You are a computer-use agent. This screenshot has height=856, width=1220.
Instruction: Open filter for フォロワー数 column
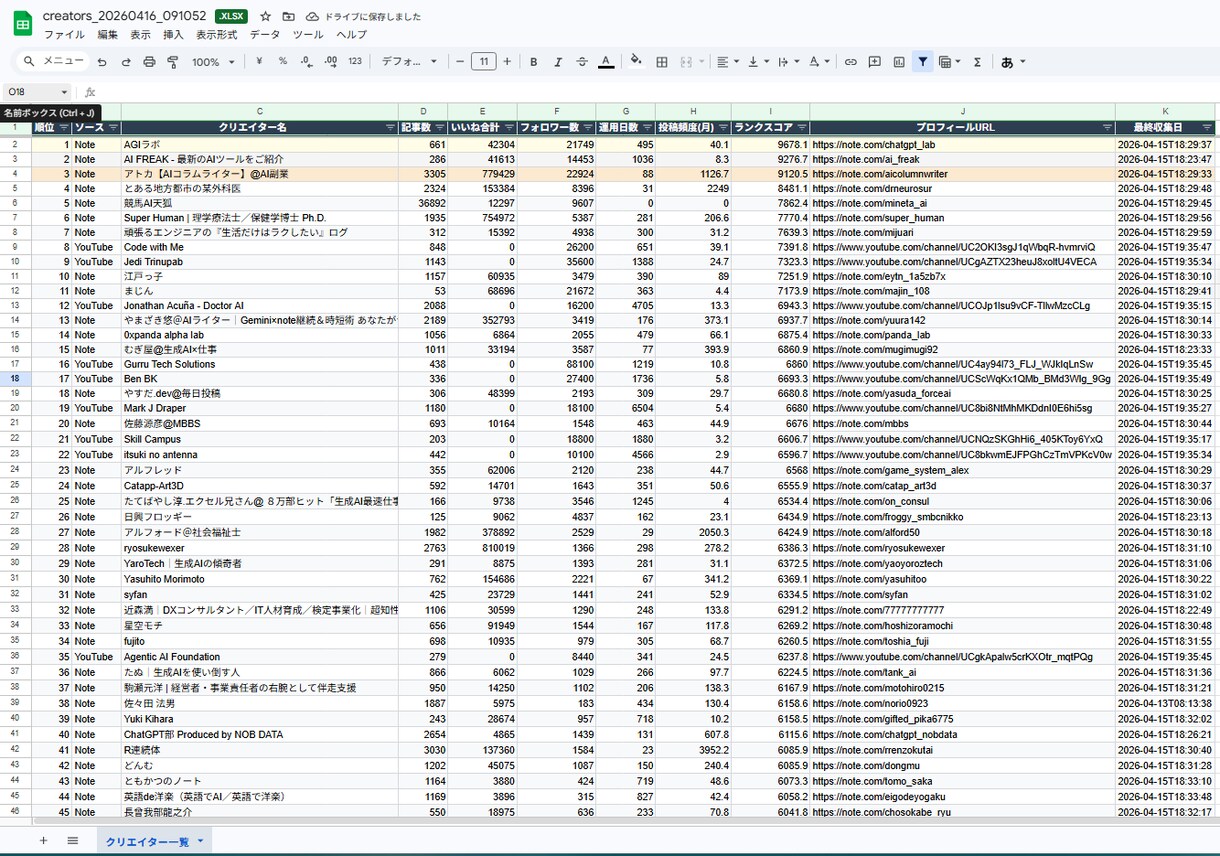click(x=587, y=128)
